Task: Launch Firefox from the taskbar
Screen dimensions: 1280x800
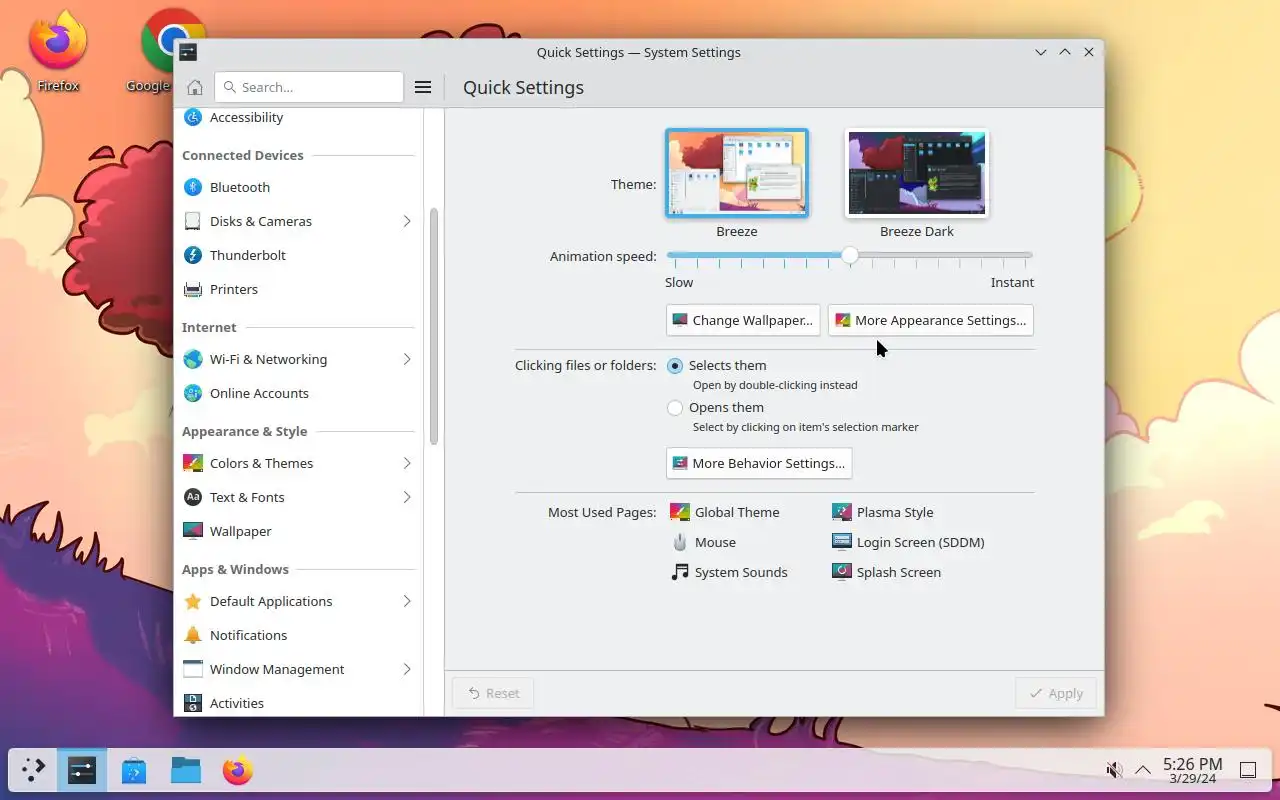Action: tap(238, 770)
